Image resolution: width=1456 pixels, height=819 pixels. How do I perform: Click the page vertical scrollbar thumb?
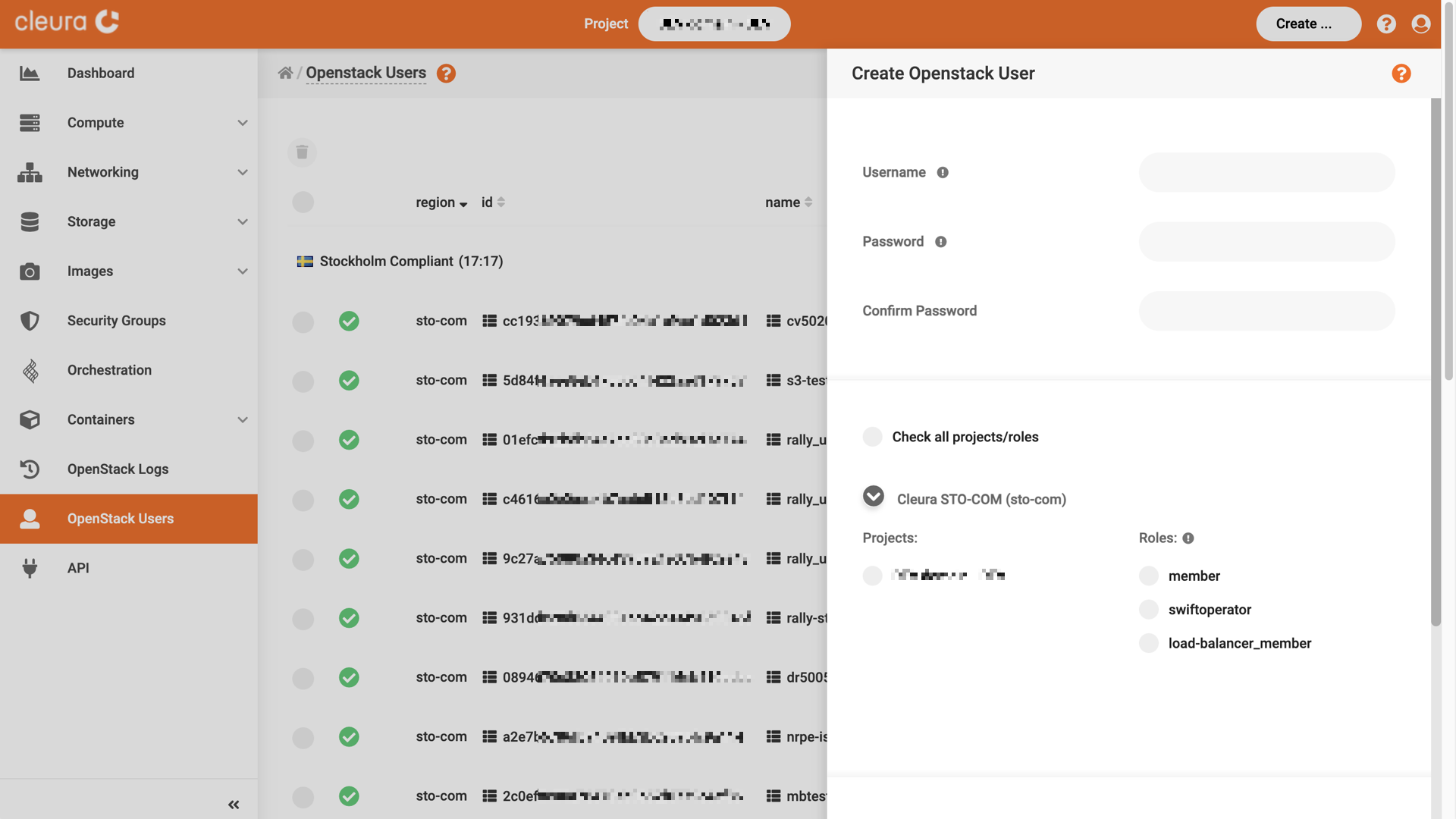coord(1449,190)
